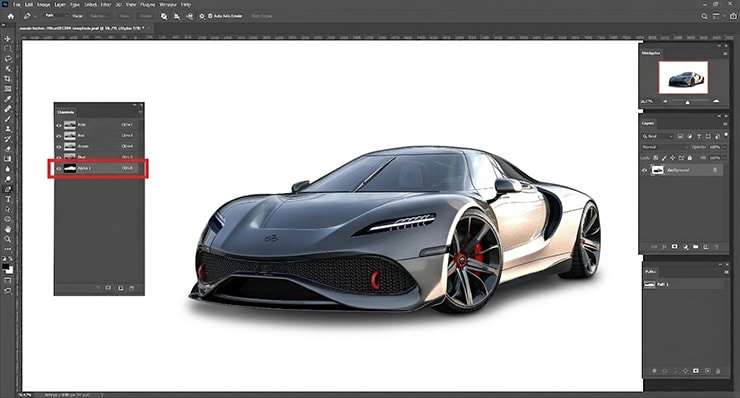
Task: Select the Brush tool
Action: click(x=8, y=119)
